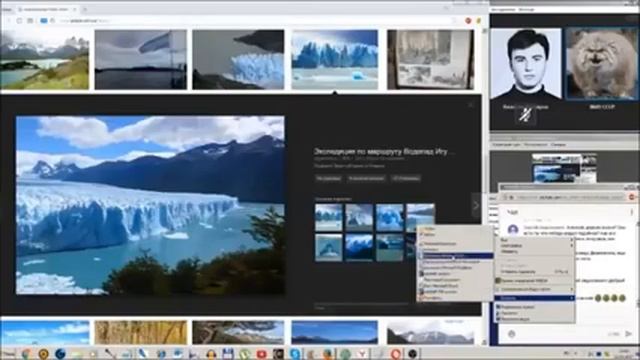The width and height of the screenshot is (640, 360).
Task: Click the user avatar in the chat
Action: pos(513,229)
